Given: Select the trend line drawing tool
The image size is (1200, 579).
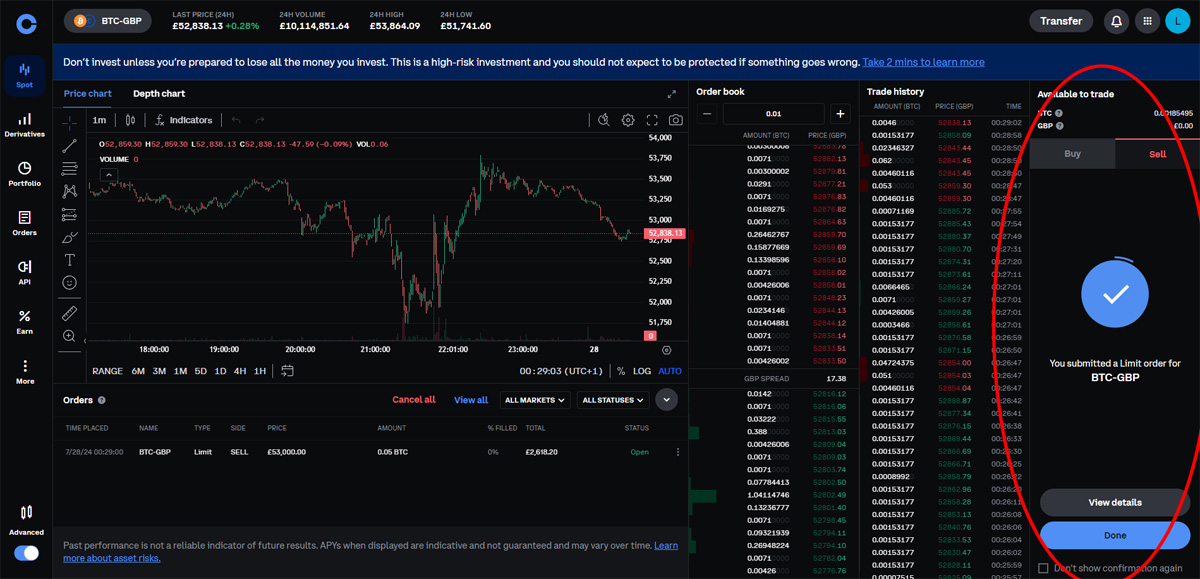Looking at the screenshot, I should click(x=69, y=146).
